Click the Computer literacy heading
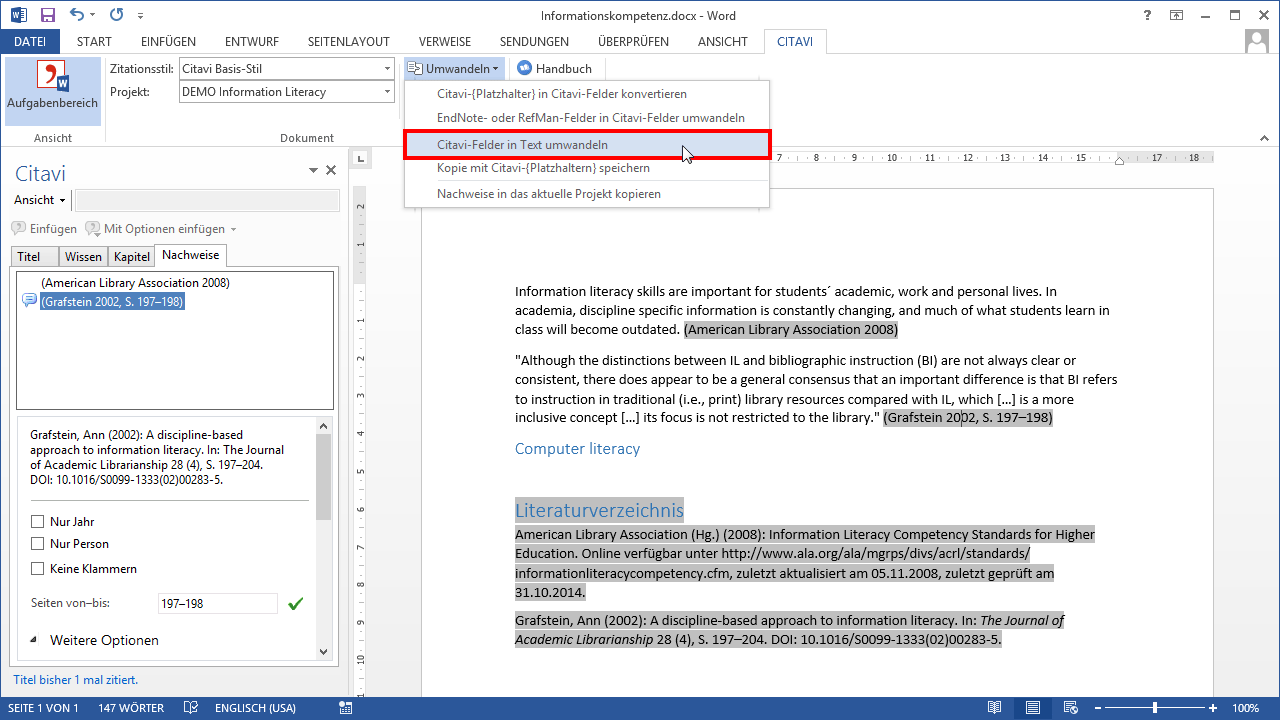The width and height of the screenshot is (1280, 720). coord(577,449)
